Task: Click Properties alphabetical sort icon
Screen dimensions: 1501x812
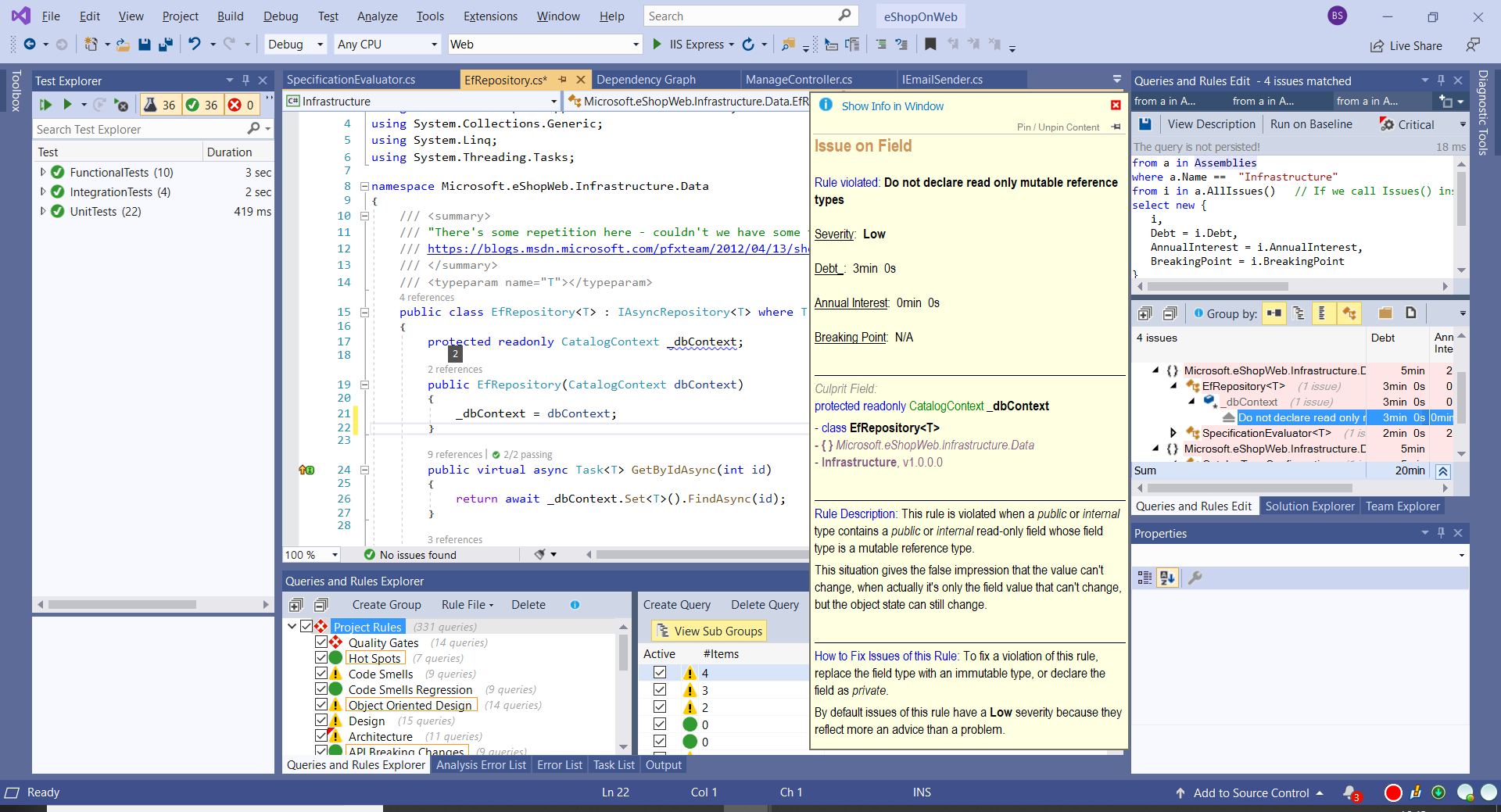Action: tap(1168, 578)
